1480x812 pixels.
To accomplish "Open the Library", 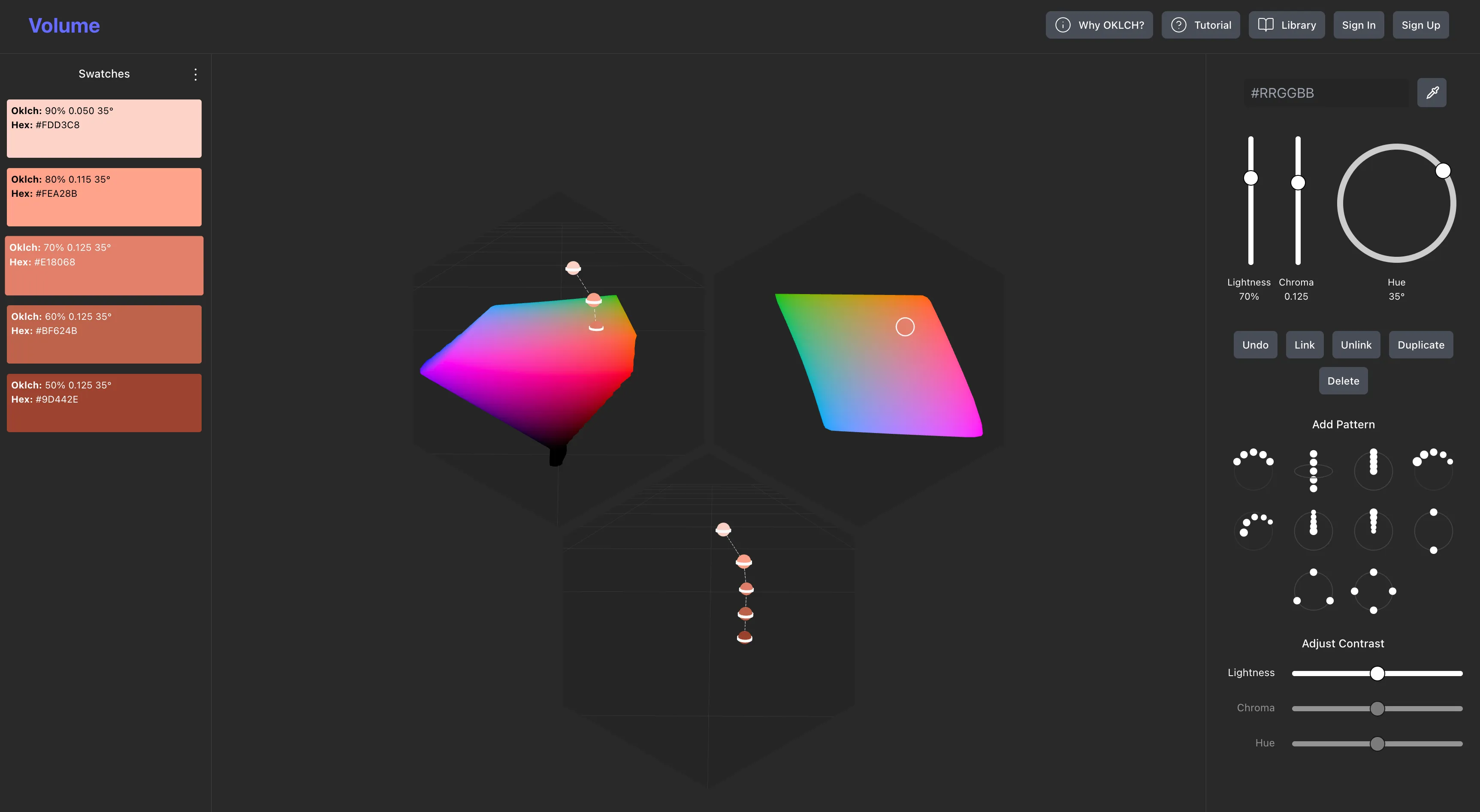I will point(1287,25).
